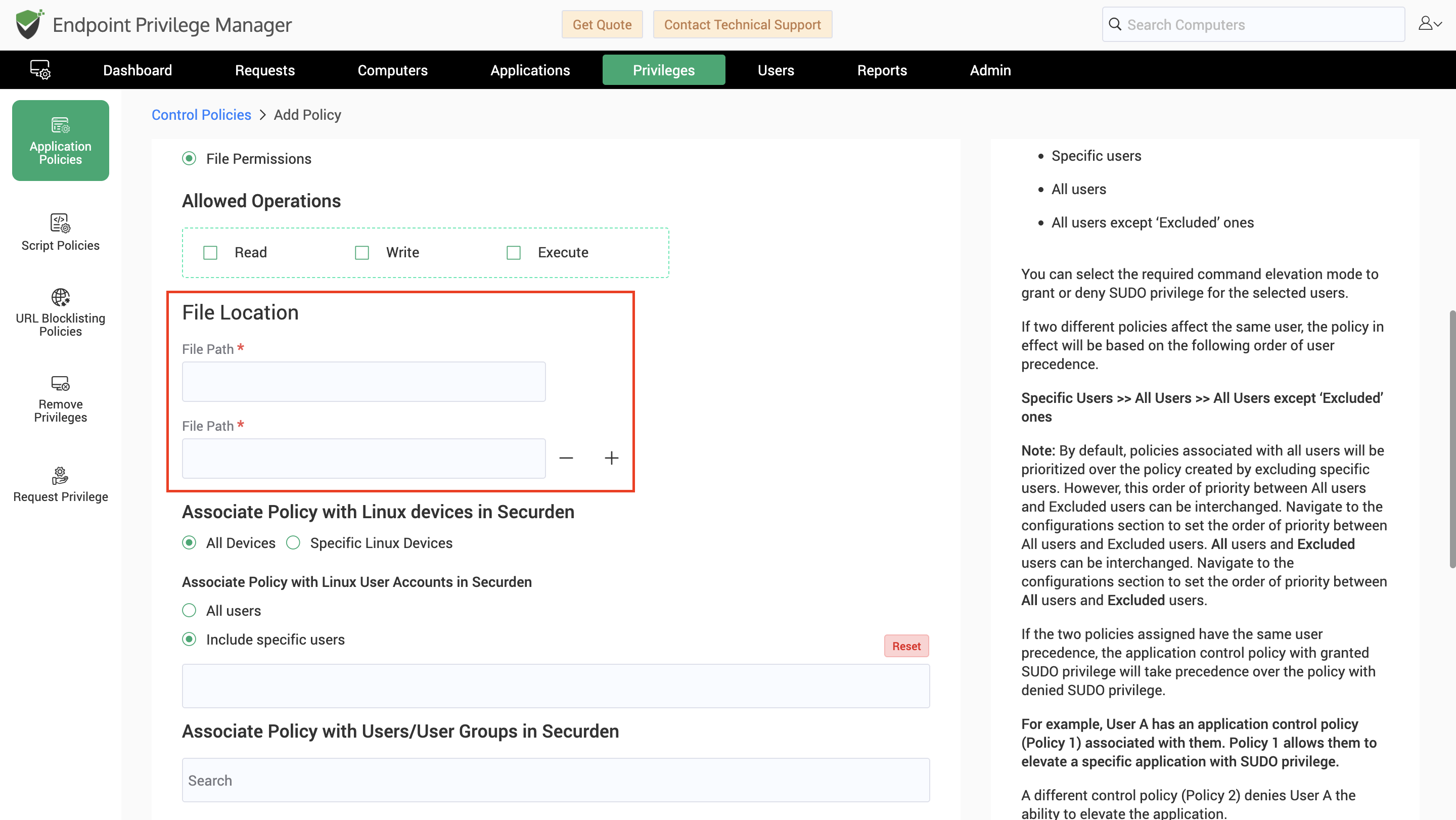Click 'All users except Excluded ones' bullet
The width and height of the screenshot is (1456, 820).
point(1153,222)
